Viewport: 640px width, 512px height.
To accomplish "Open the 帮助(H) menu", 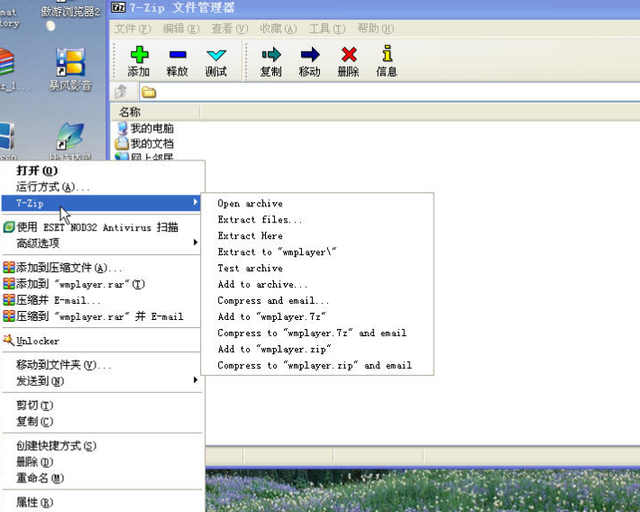I will click(x=376, y=29).
